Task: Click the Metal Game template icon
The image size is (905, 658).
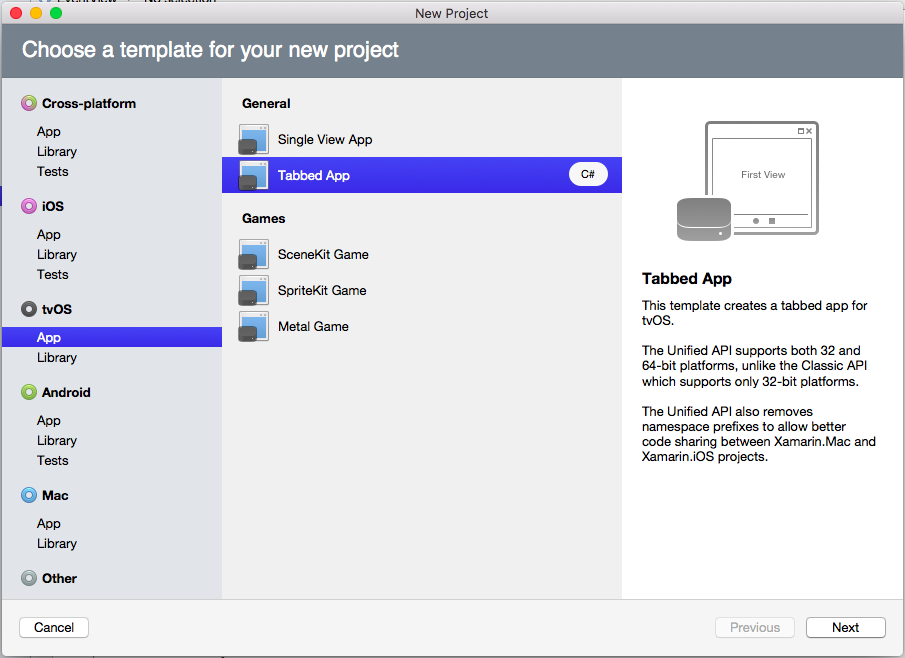Action: [253, 326]
